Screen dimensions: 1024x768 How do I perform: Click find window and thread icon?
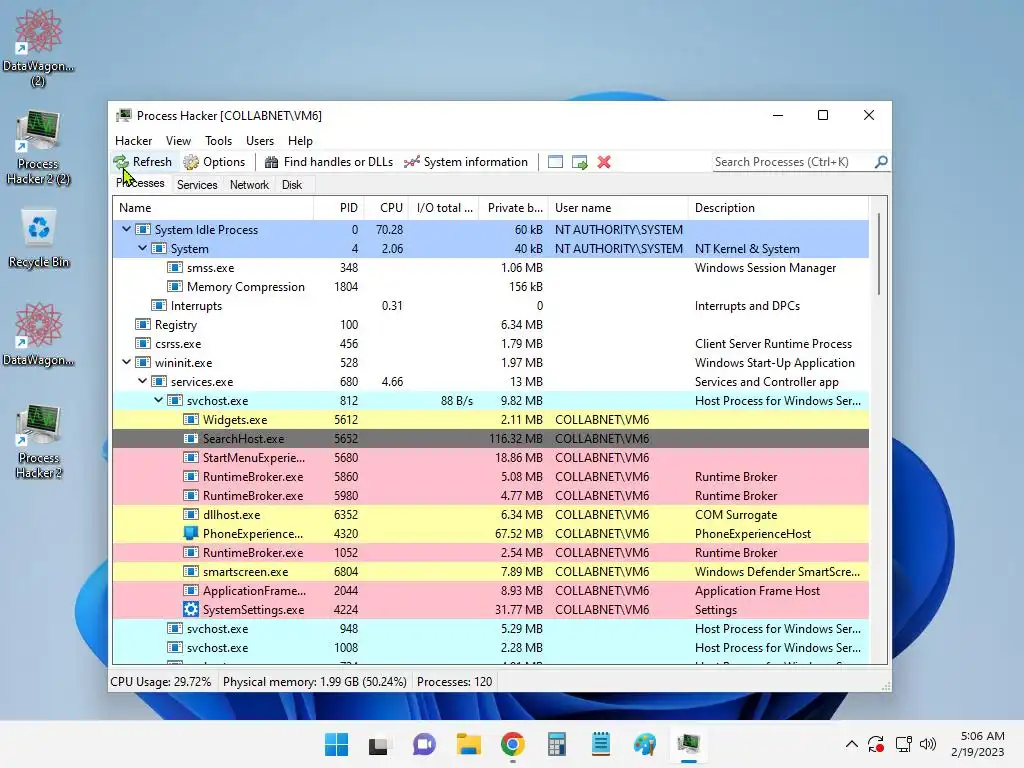click(x=579, y=162)
